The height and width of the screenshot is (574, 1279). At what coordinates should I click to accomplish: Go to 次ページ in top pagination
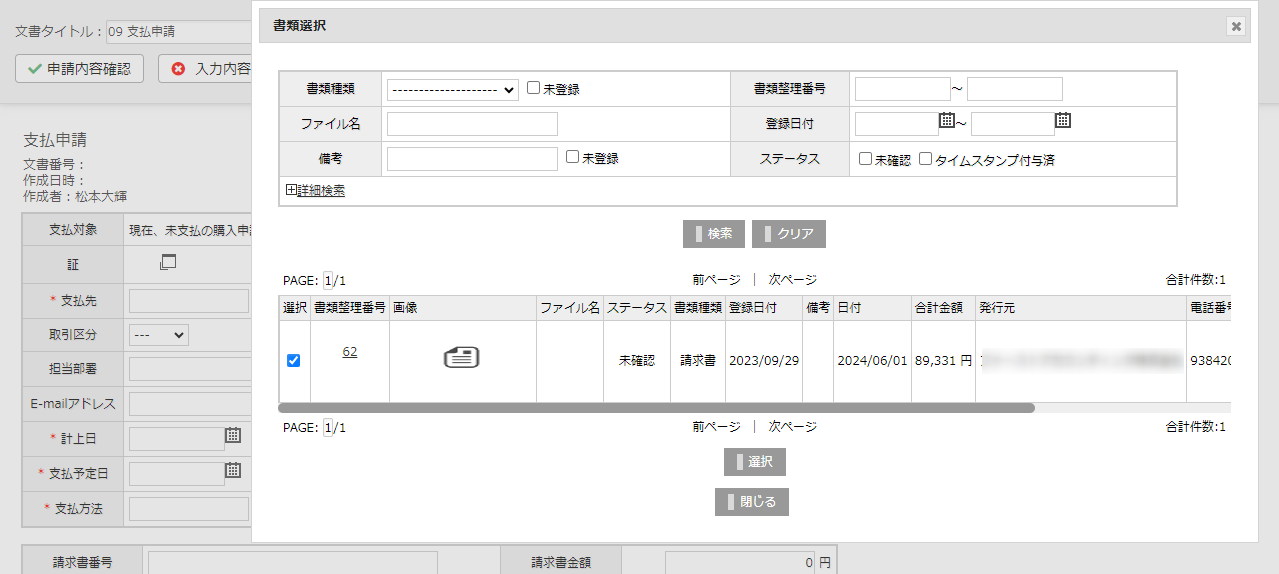tap(792, 280)
